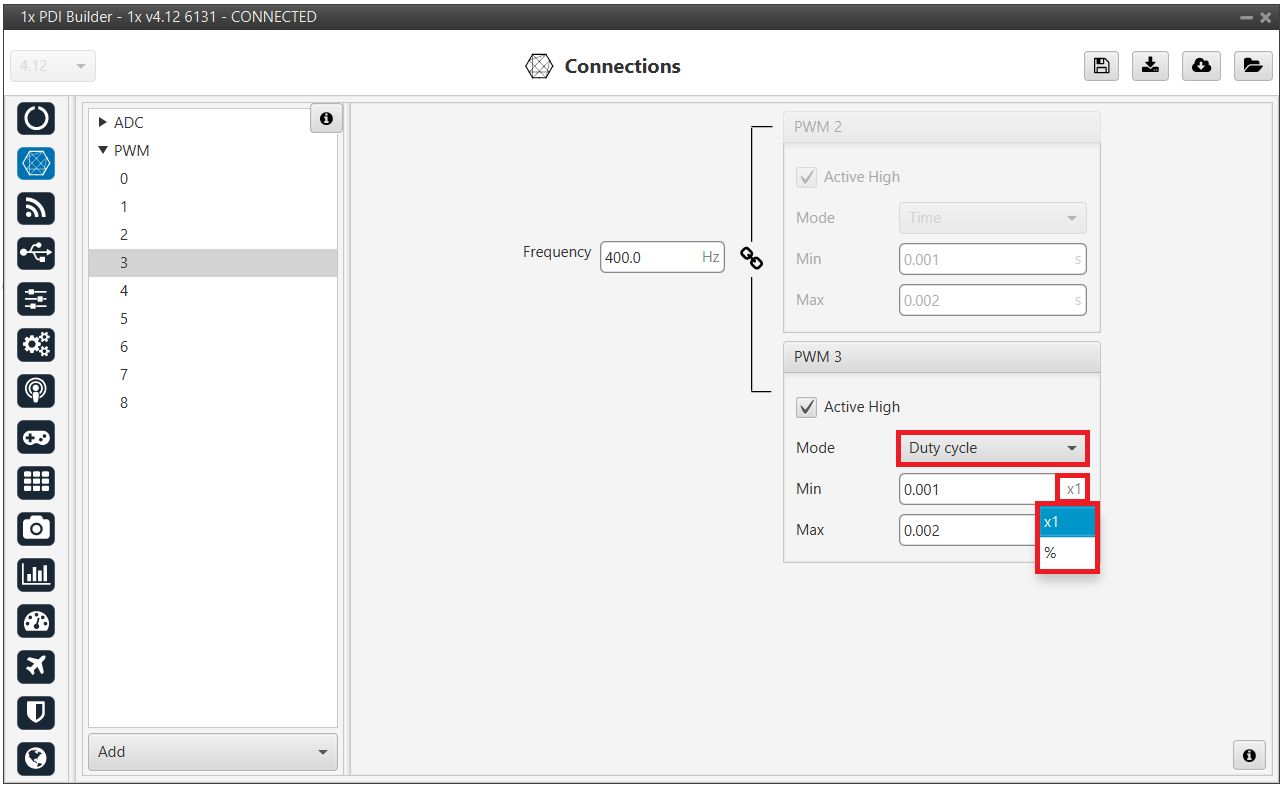Open the PWM 3 Duty cycle mode dropdown

[992, 448]
